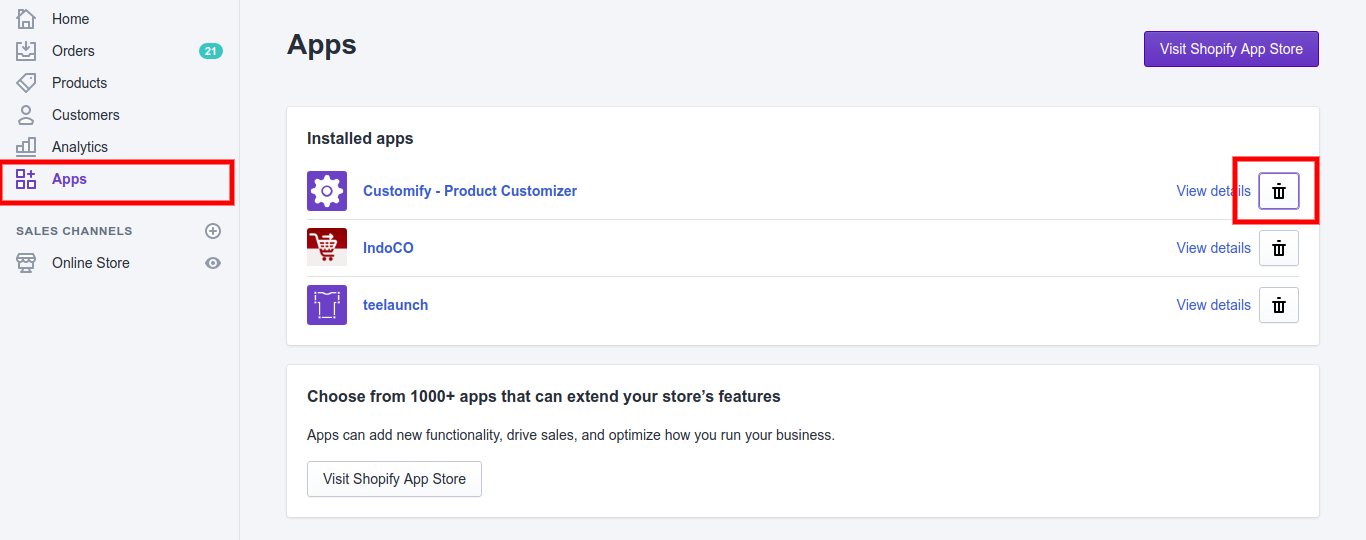The width and height of the screenshot is (1366, 540).
Task: Click the Online Store storefront icon
Action: tap(26, 263)
